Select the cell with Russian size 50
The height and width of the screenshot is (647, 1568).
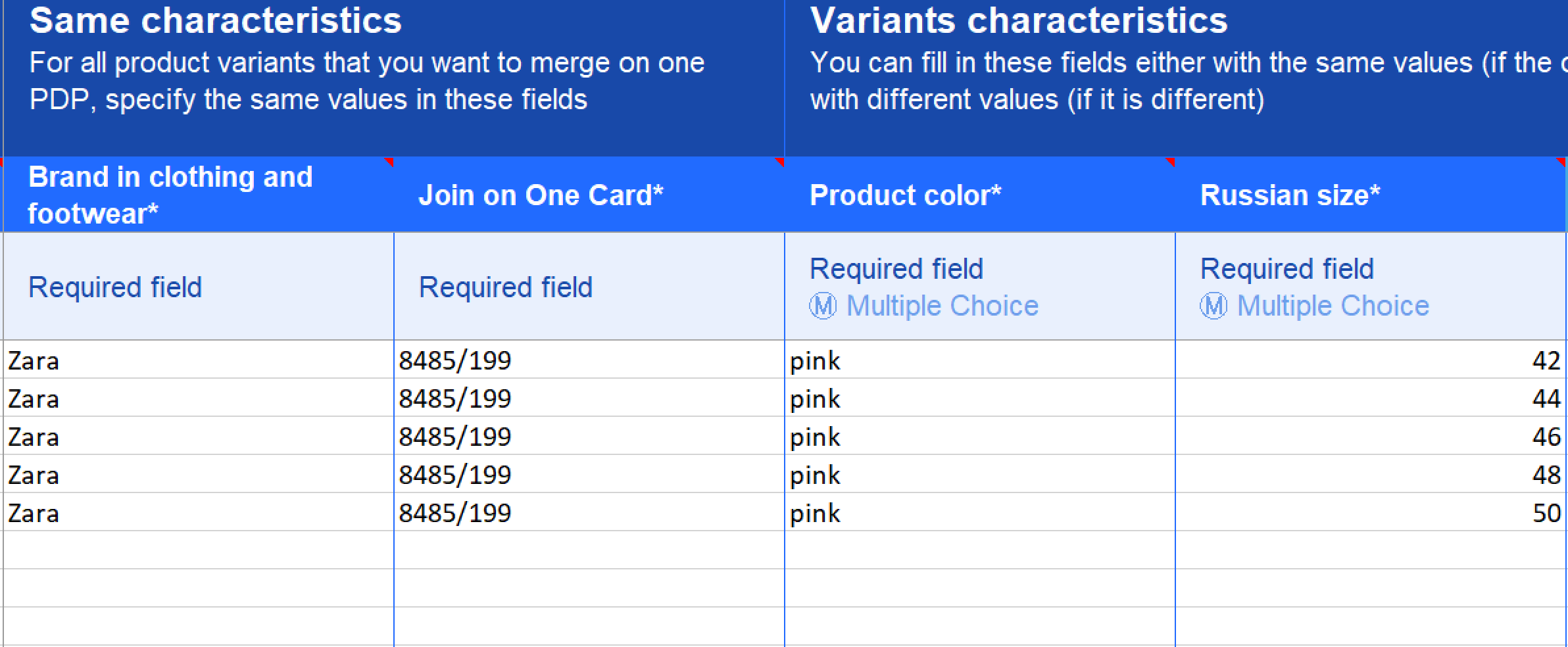pyautogui.click(x=1371, y=512)
